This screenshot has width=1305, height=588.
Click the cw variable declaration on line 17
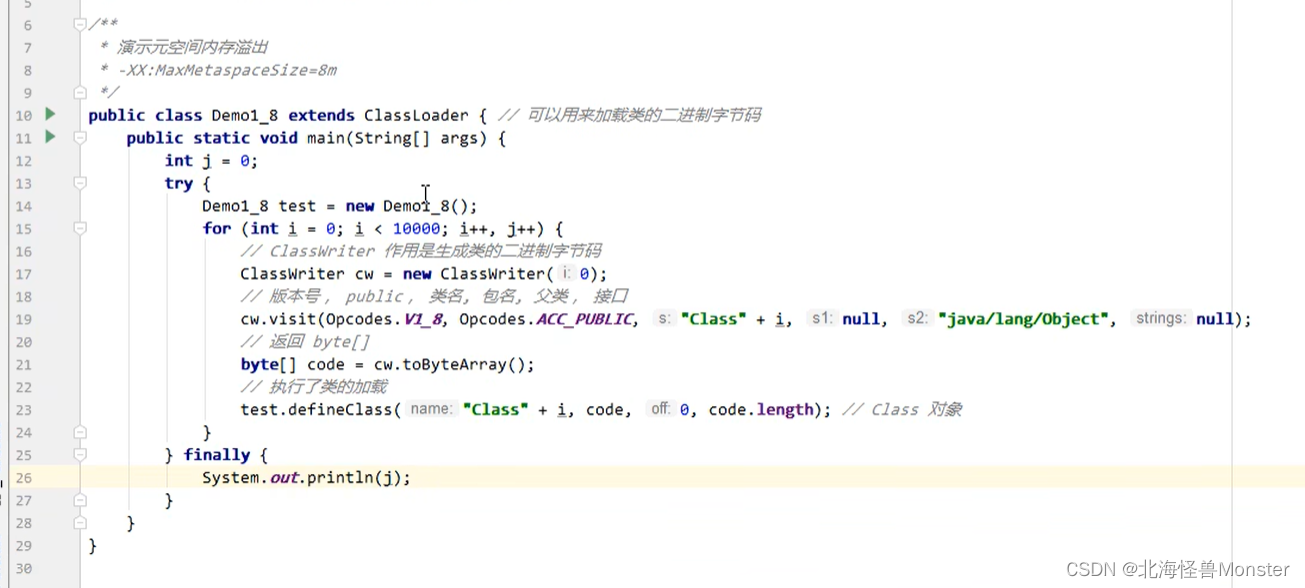coord(364,274)
